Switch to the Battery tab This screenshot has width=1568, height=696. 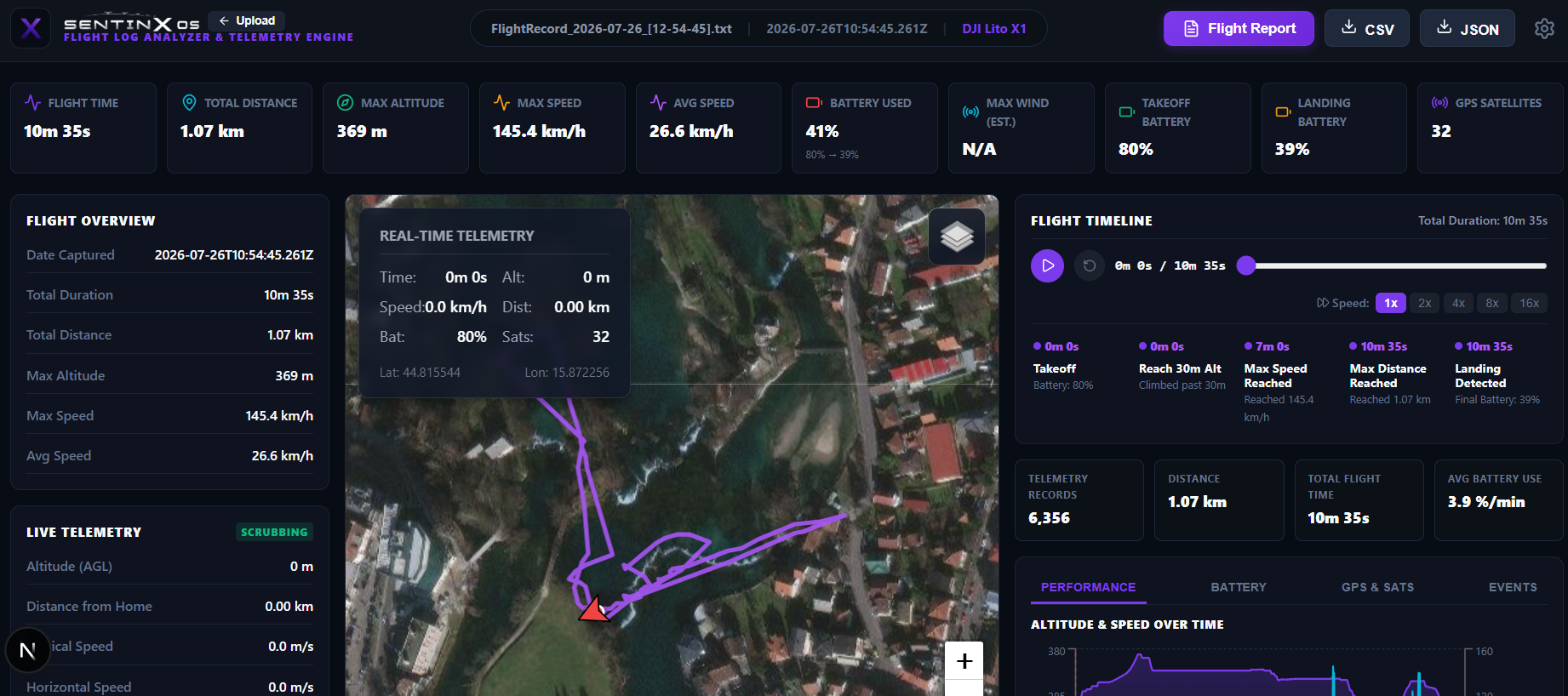pyautogui.click(x=1239, y=587)
